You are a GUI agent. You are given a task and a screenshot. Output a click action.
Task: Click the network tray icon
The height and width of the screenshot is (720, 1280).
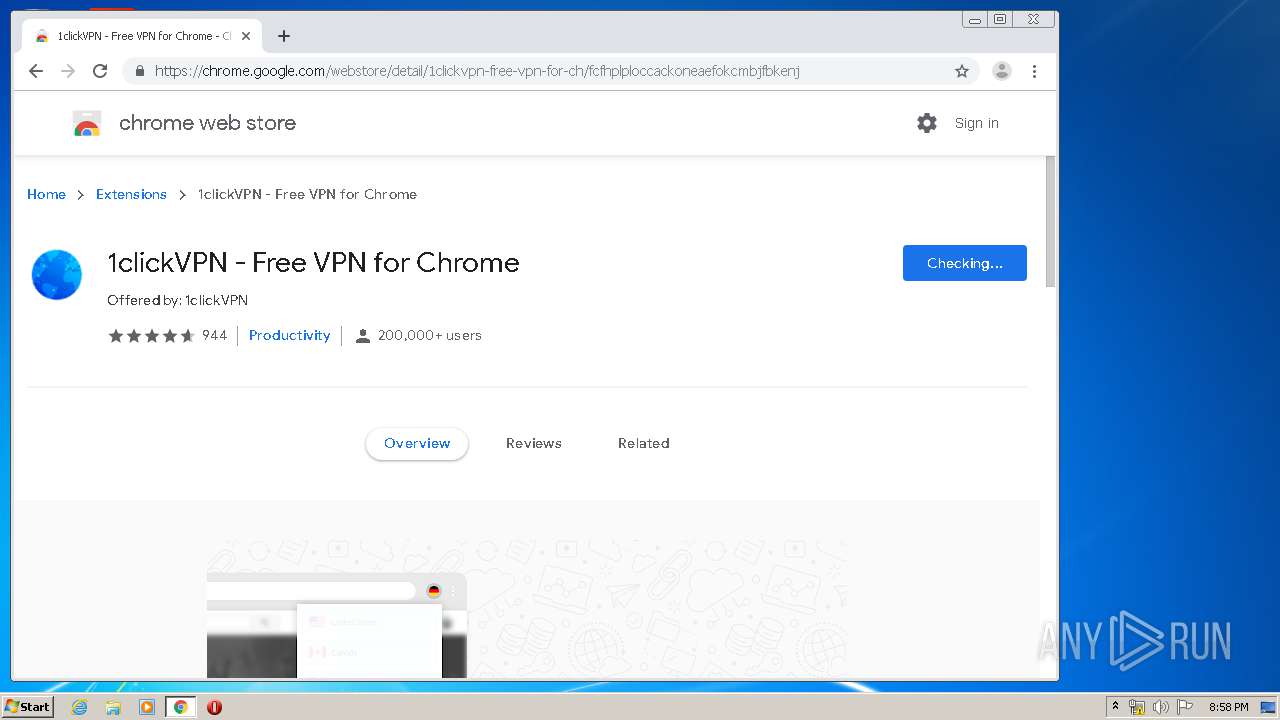(x=1137, y=707)
